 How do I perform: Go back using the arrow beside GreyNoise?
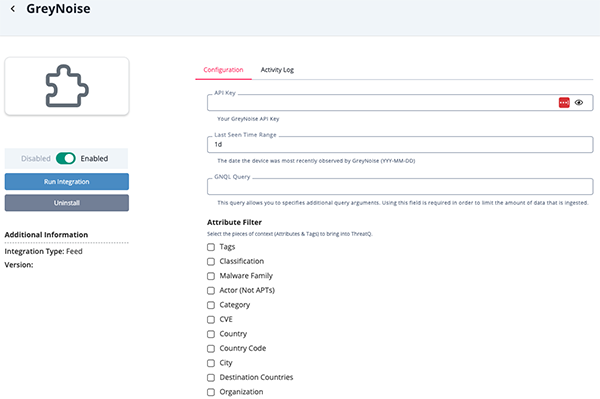click(x=13, y=9)
